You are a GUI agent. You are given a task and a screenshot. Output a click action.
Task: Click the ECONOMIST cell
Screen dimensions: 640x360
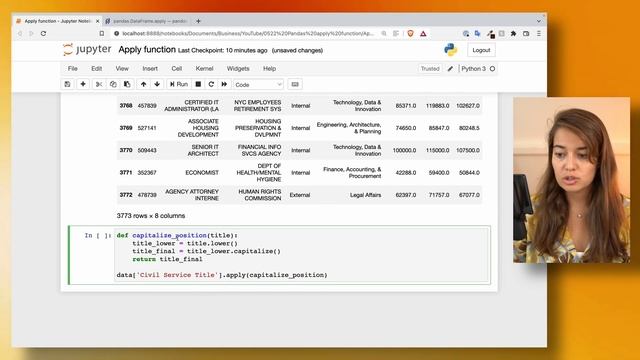tap(202, 173)
